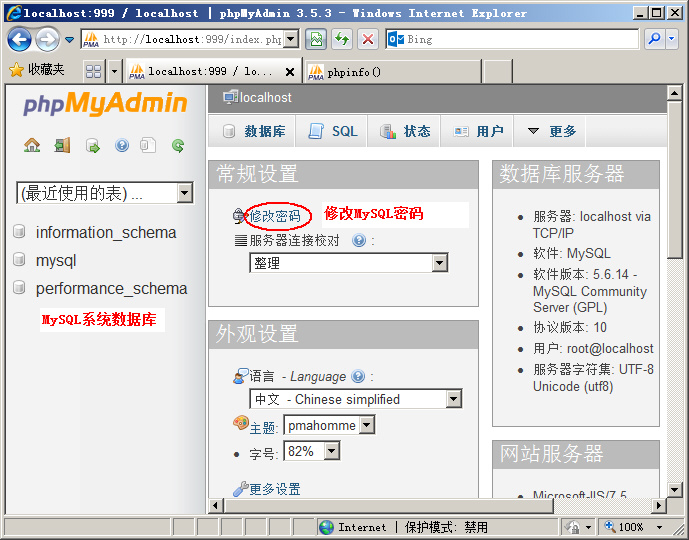Click the log out door icon

(x=62, y=145)
